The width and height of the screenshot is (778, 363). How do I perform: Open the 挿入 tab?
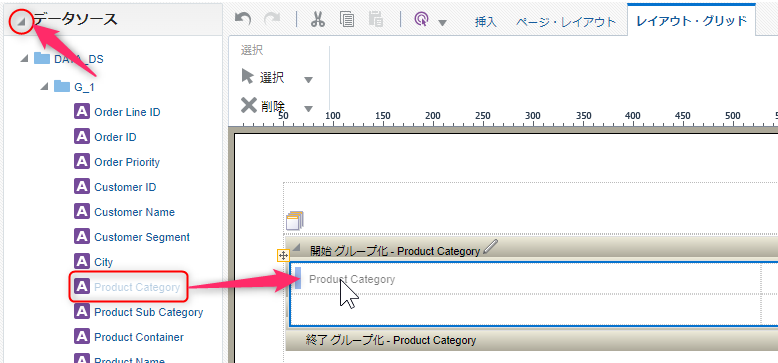tap(486, 22)
